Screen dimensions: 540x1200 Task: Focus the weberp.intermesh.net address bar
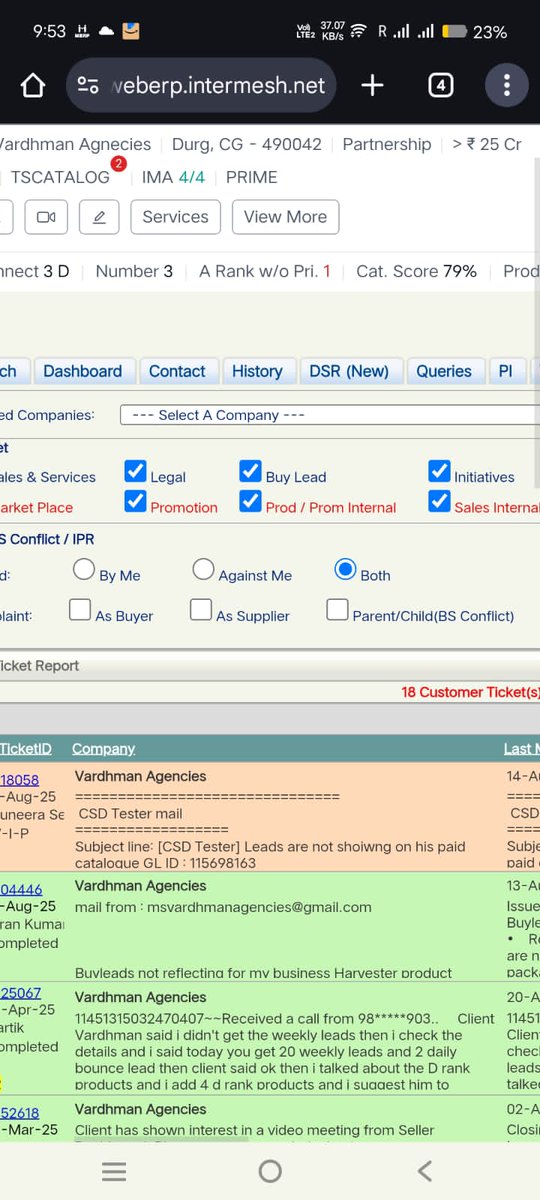(x=201, y=86)
